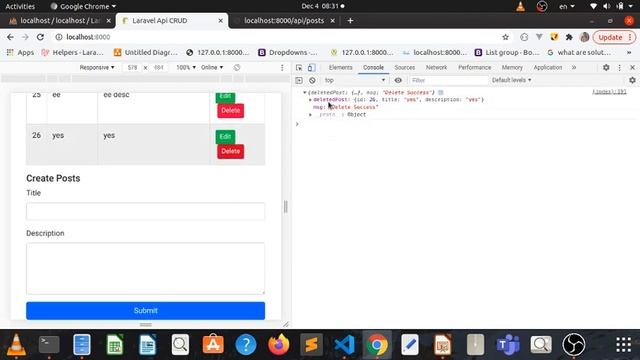Create a live expression using the eye icon
The height and width of the screenshot is (360, 640).
pyautogui.click(x=398, y=80)
